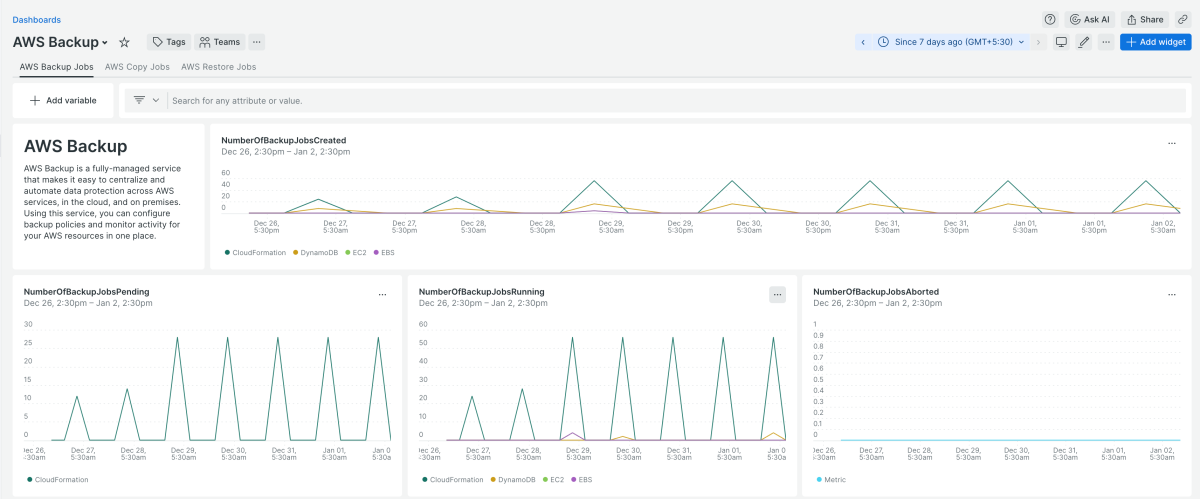Image resolution: width=1200 pixels, height=499 pixels.
Task: Open the NumberOfBackupJobsCreated widget menu
Action: tap(1172, 143)
